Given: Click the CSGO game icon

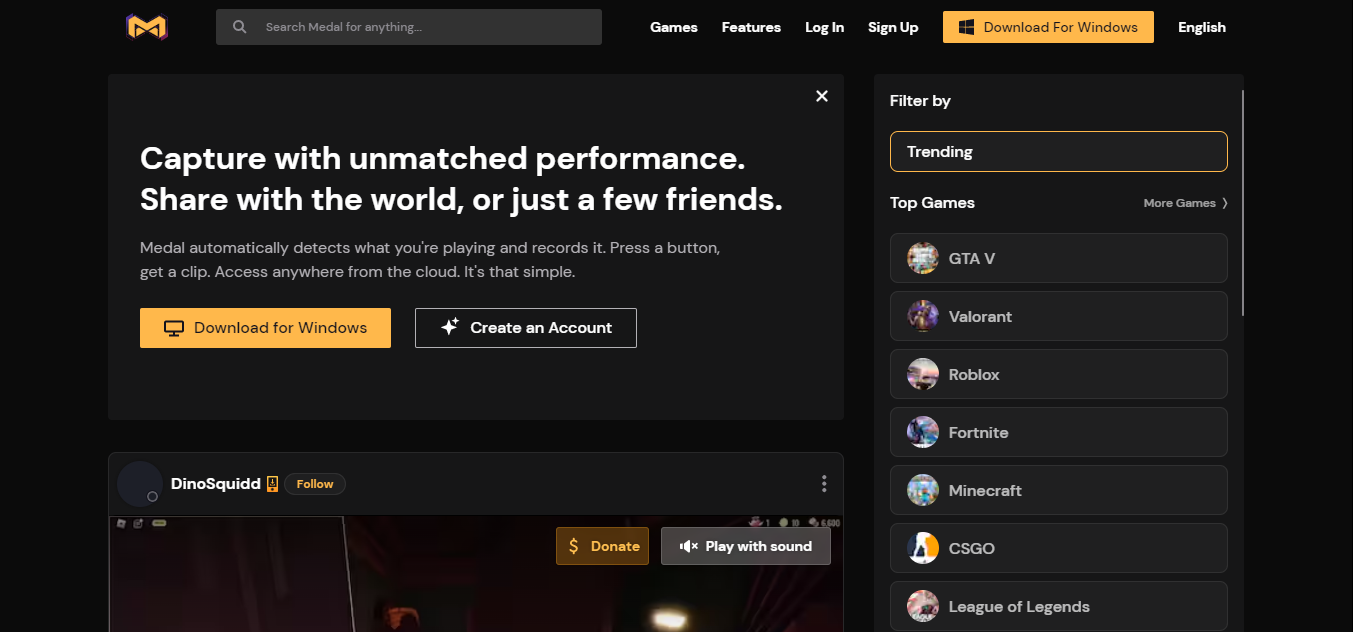Looking at the screenshot, I should [923, 548].
